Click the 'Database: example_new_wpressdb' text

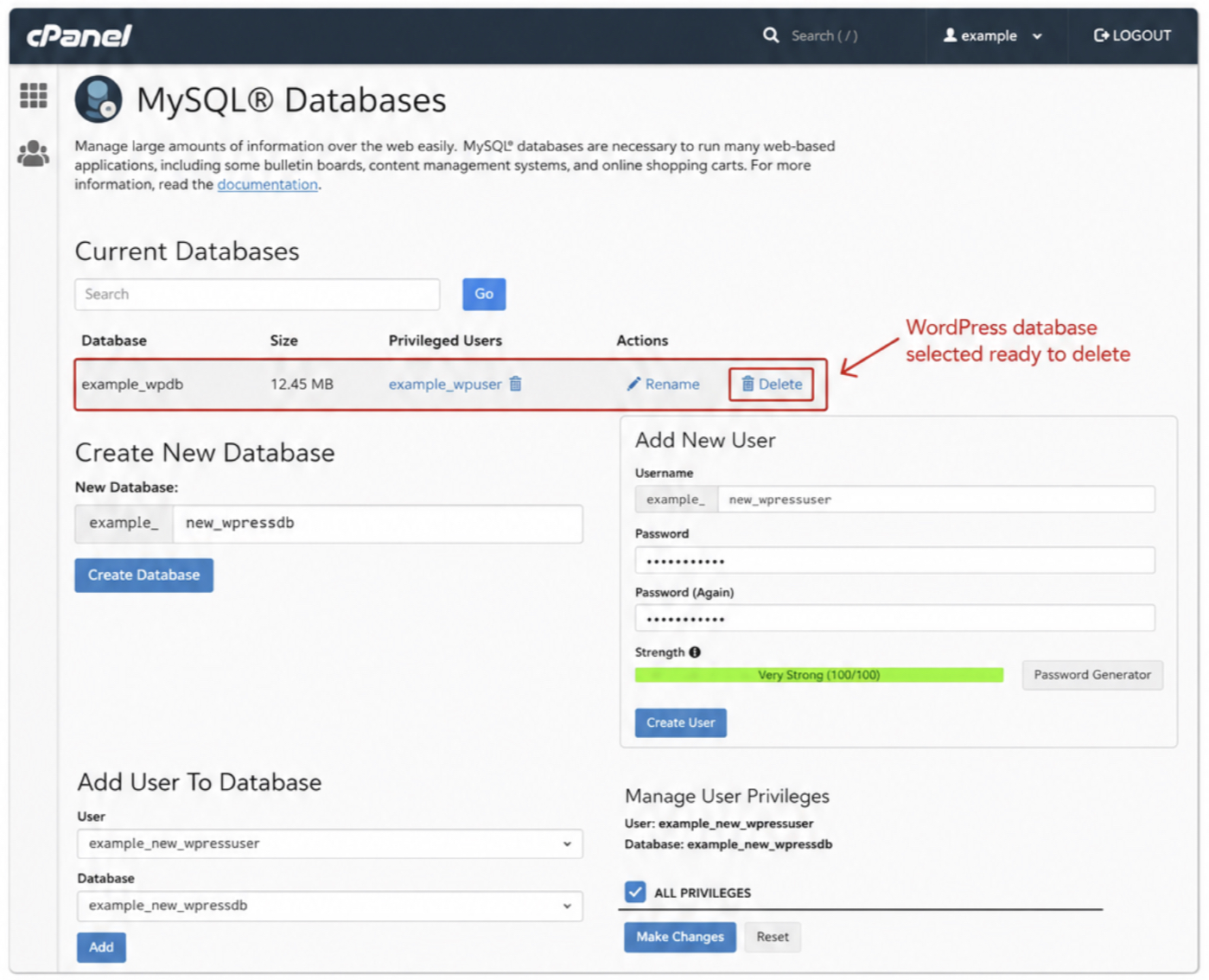(729, 844)
